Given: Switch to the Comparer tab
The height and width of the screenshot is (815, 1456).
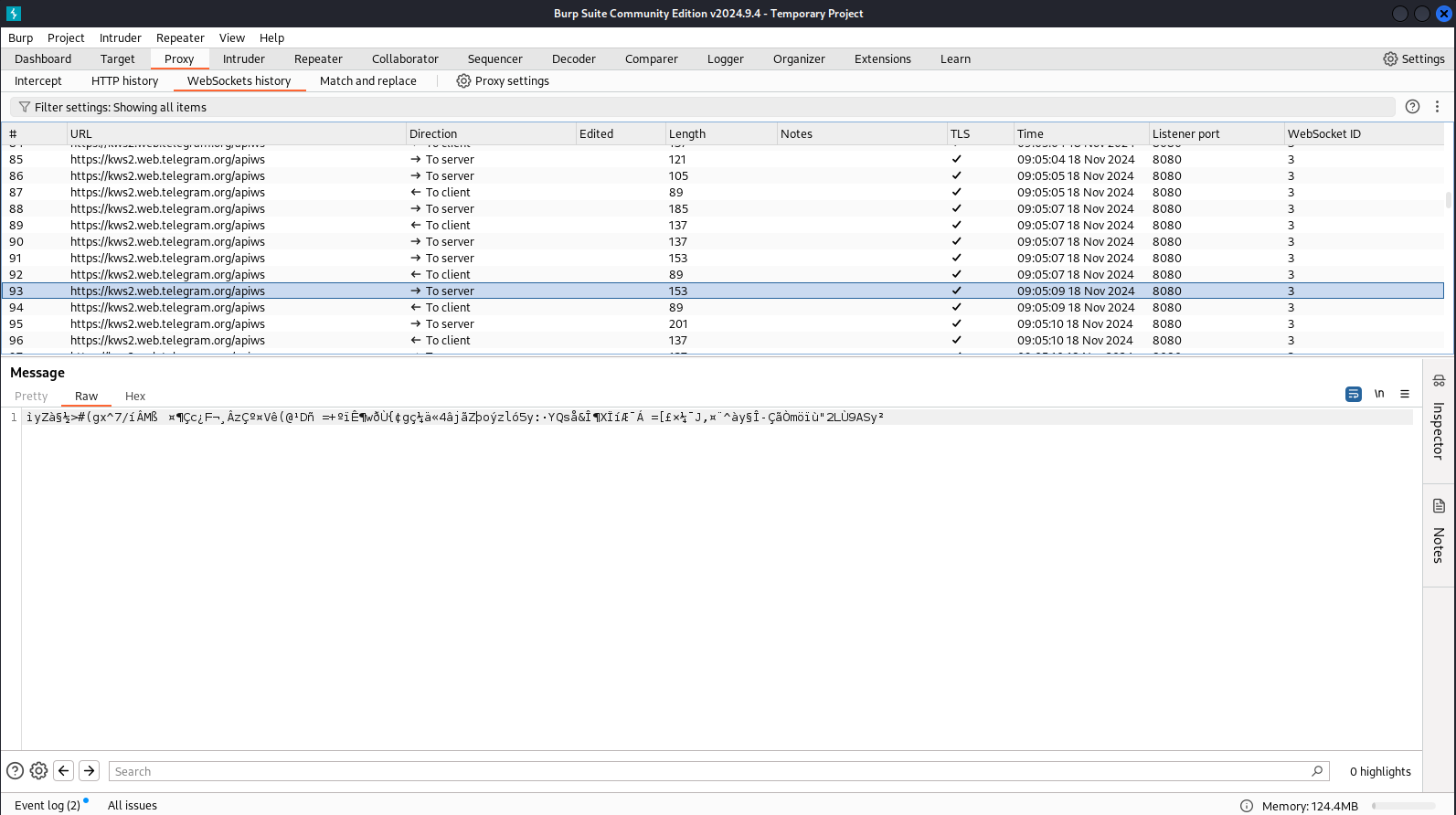Looking at the screenshot, I should [x=652, y=58].
